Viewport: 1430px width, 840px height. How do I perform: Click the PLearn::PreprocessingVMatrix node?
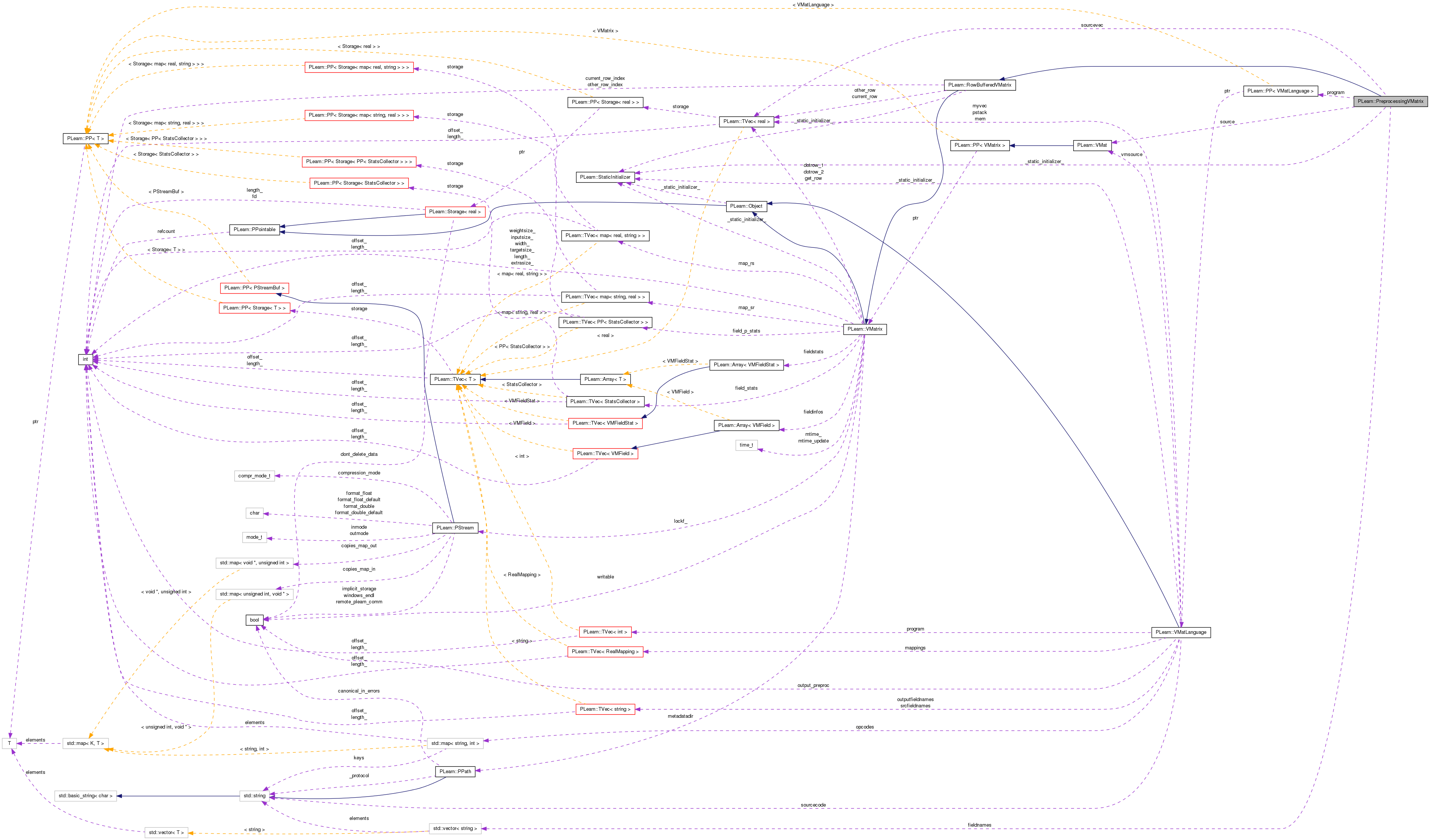pos(1390,101)
